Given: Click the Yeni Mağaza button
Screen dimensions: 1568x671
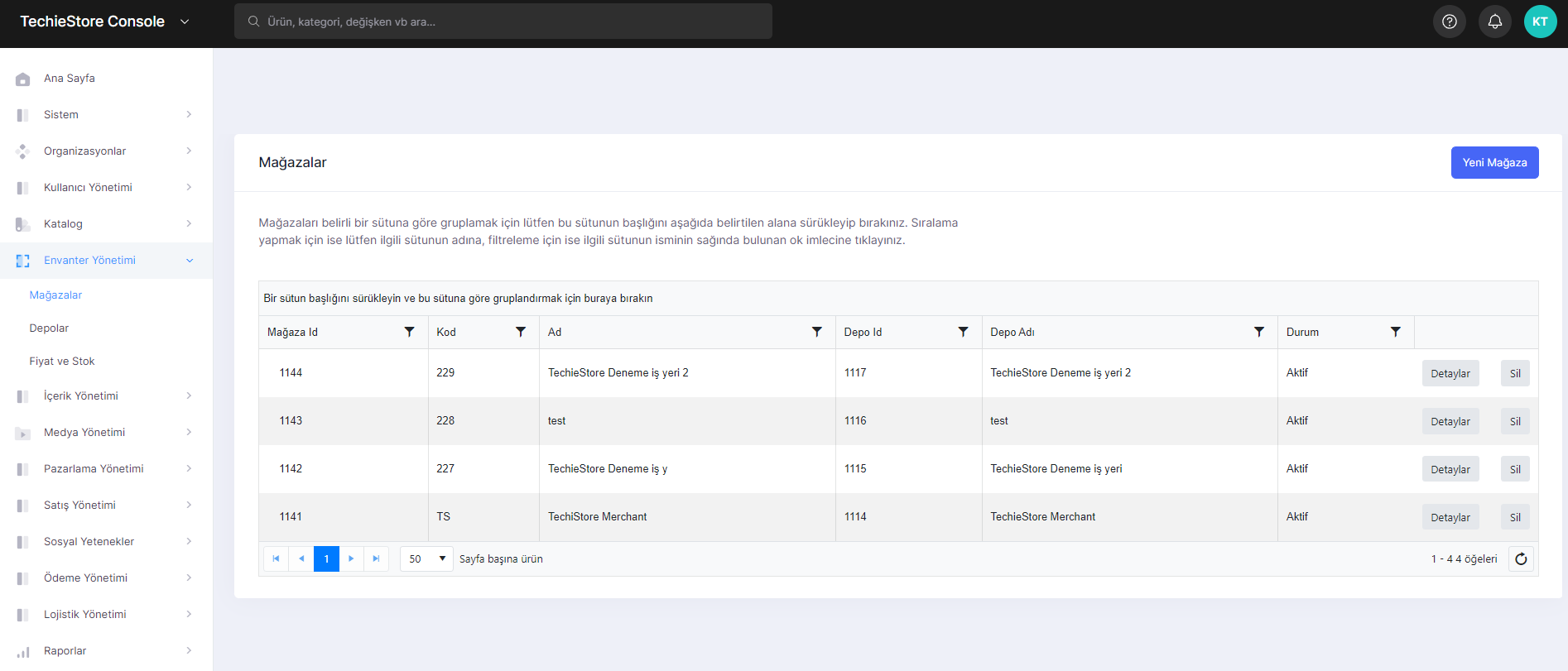Looking at the screenshot, I should (1494, 163).
